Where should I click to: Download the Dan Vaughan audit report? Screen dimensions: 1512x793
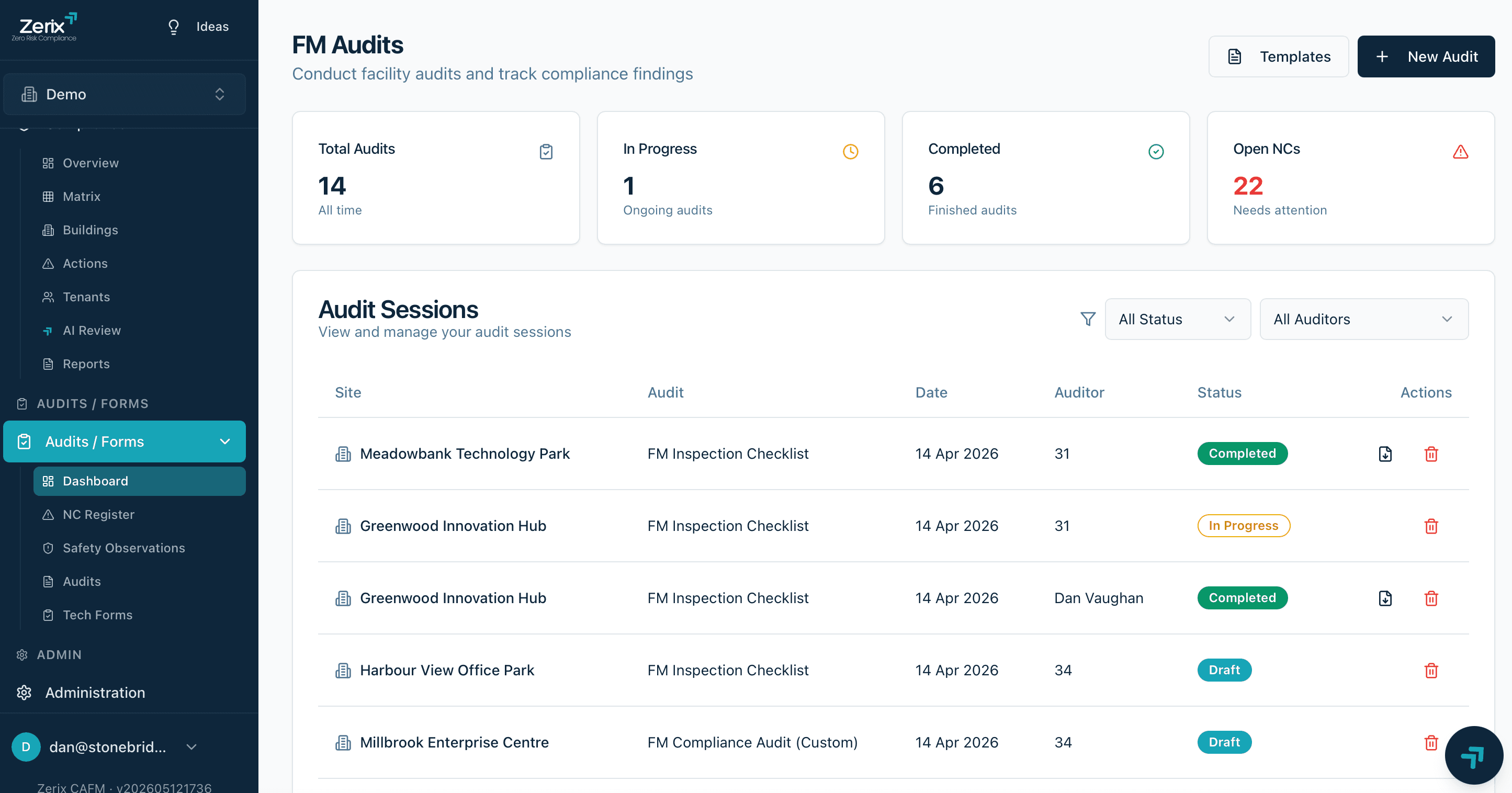point(1385,598)
